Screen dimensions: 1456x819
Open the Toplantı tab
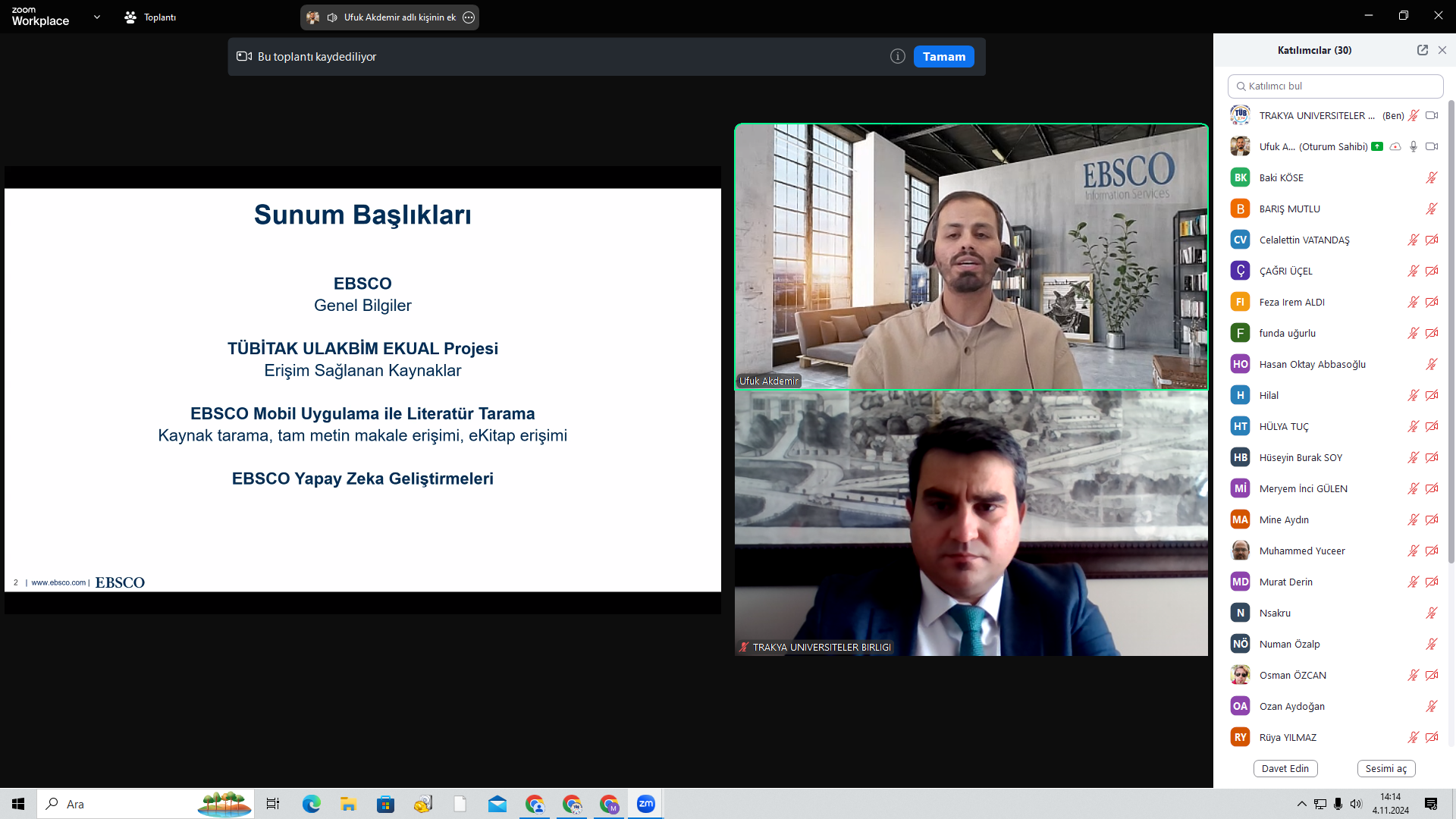tap(150, 17)
